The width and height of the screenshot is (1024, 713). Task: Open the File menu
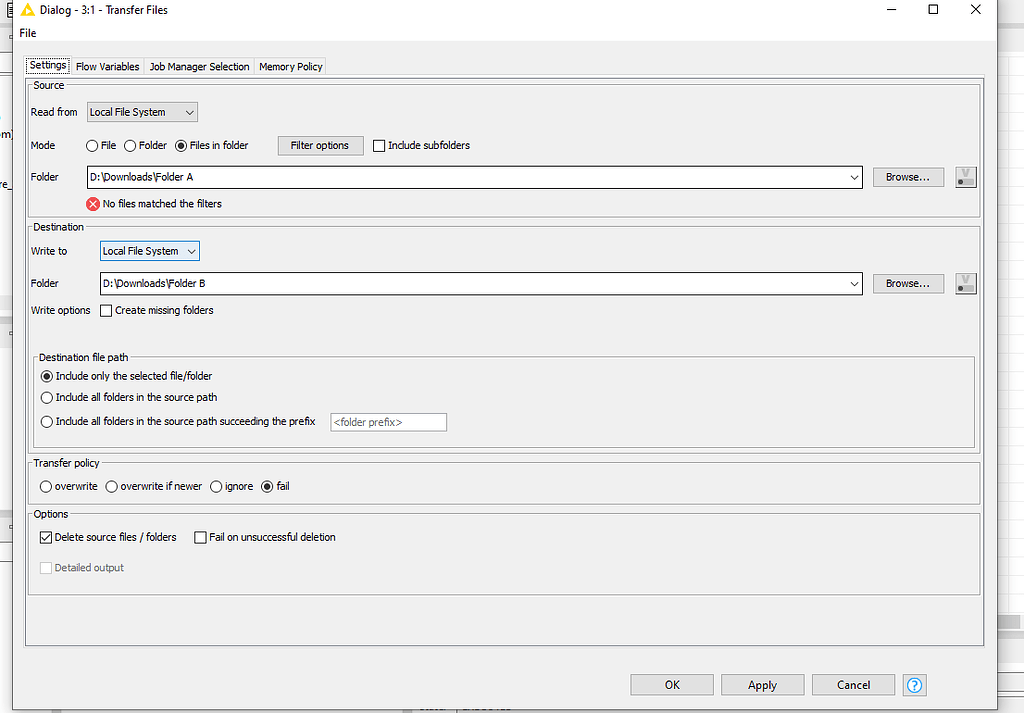[x=27, y=32]
